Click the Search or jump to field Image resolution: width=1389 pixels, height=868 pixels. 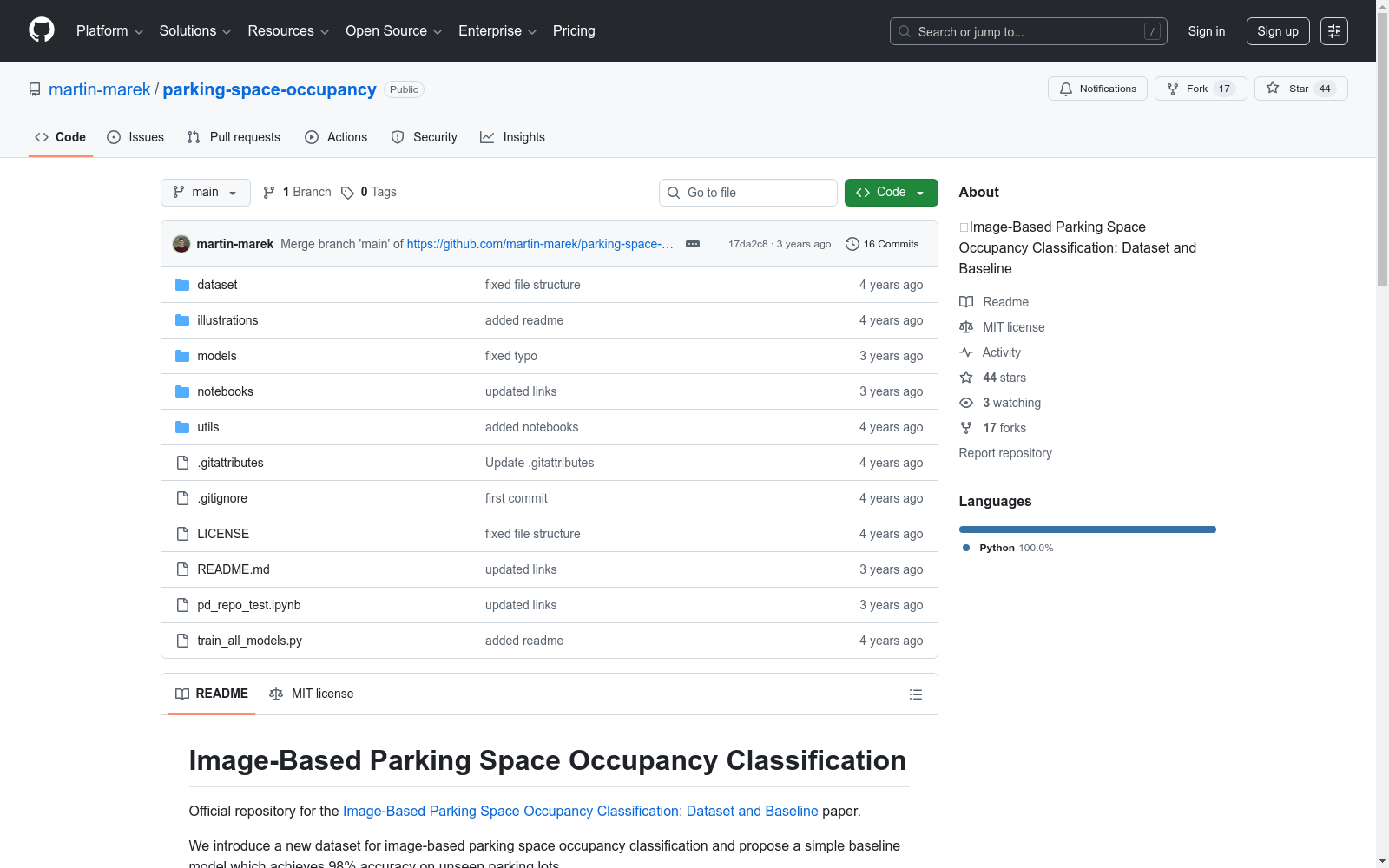(1029, 31)
